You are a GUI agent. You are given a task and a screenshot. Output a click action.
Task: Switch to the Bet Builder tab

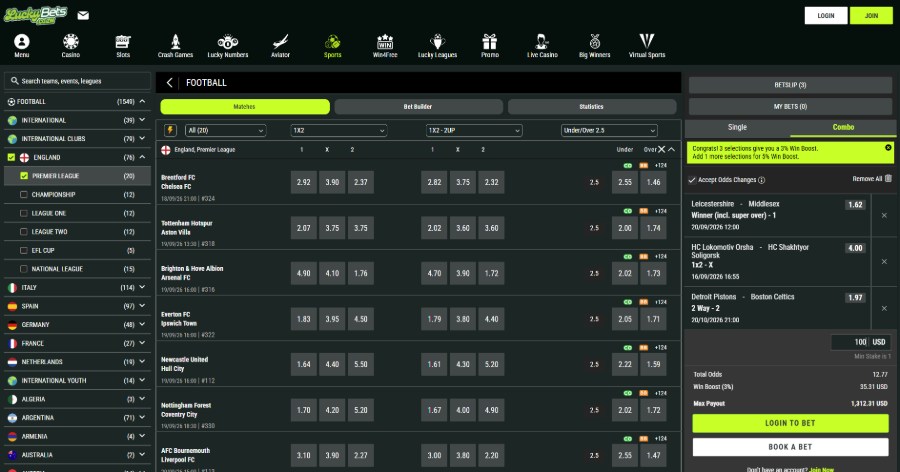(418, 107)
